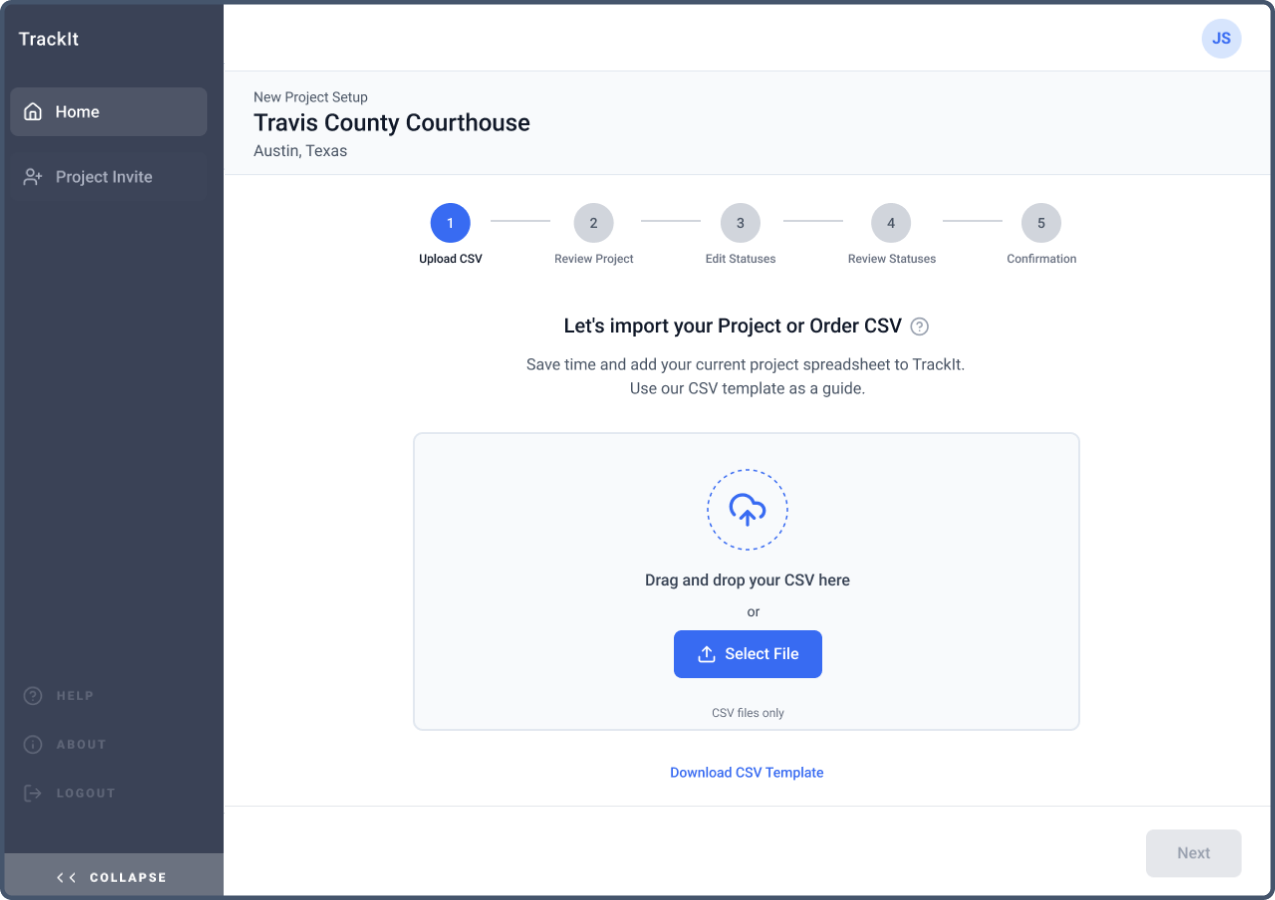Open the JS user avatar menu
1275x900 pixels.
(1221, 39)
